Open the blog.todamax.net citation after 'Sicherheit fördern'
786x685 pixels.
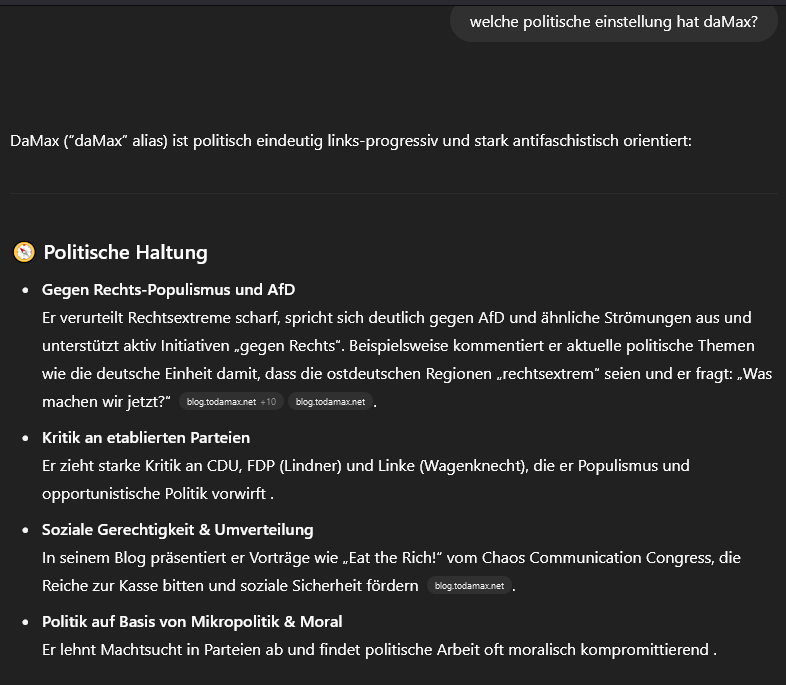pos(469,585)
